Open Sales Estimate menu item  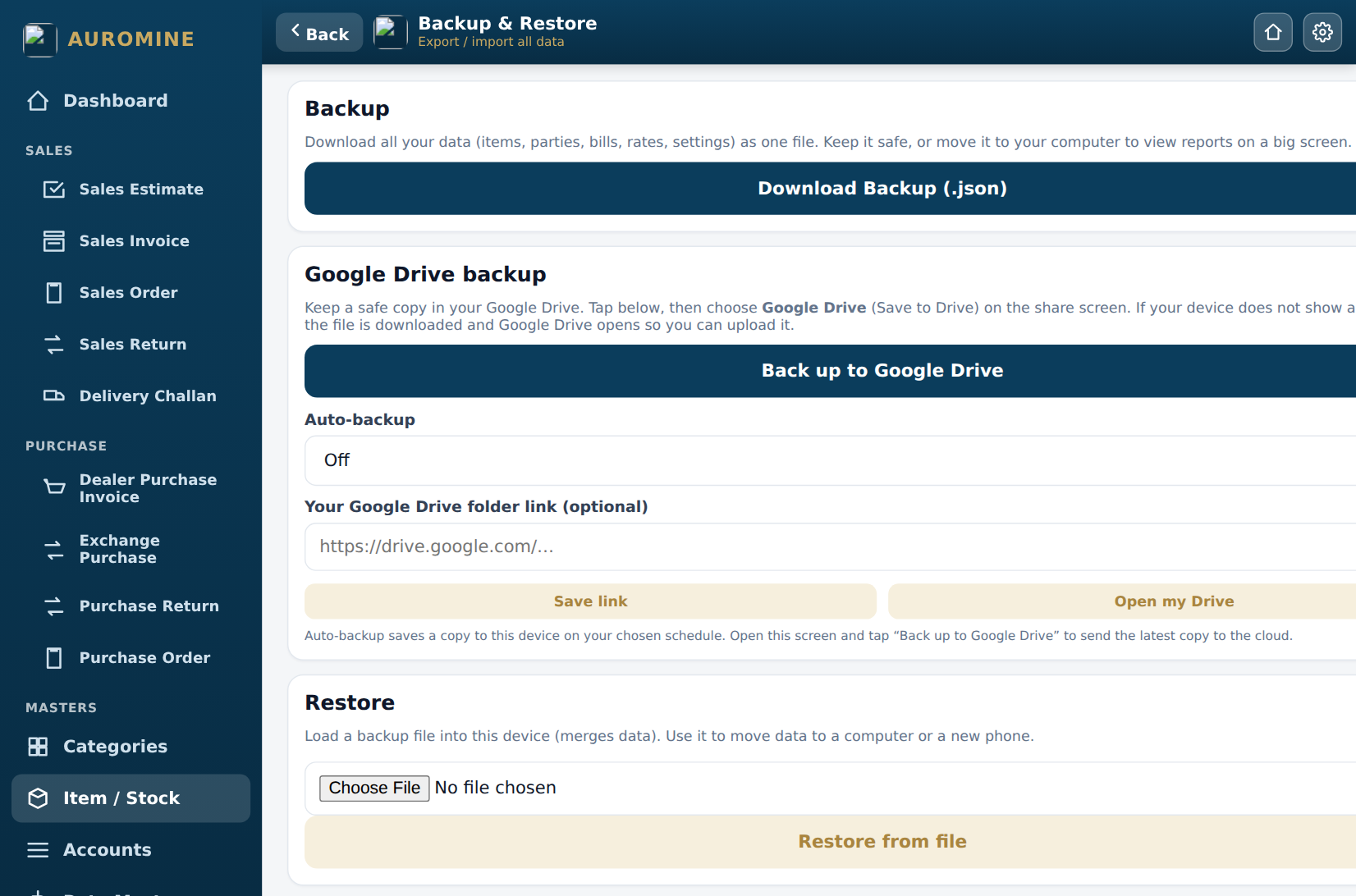pos(131,190)
